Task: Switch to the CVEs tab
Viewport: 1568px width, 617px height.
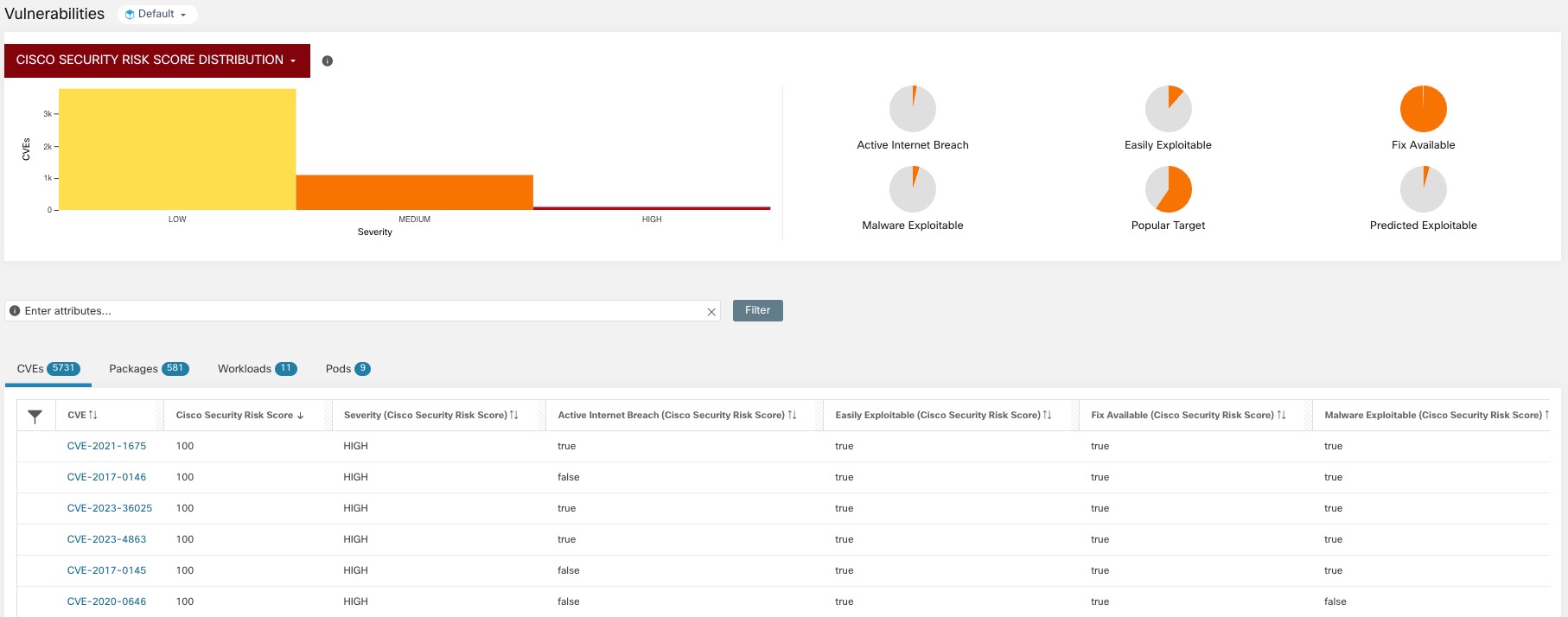Action: pyautogui.click(x=48, y=369)
